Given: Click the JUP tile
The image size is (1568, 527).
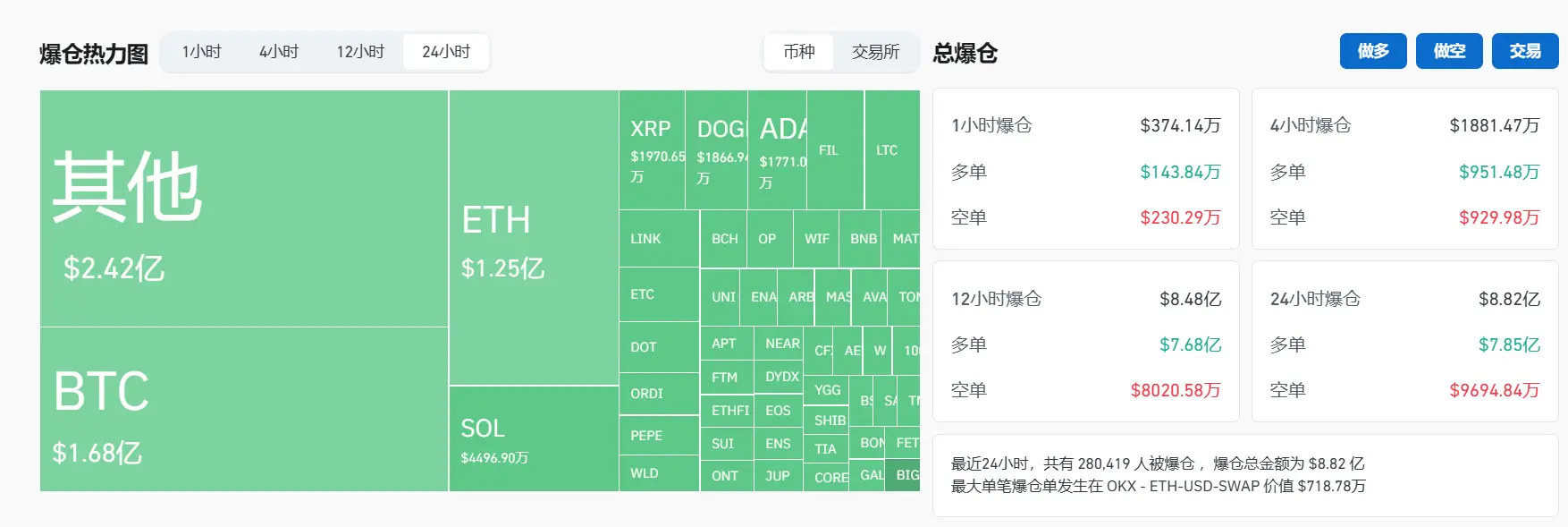Looking at the screenshot, I should click(x=779, y=476).
